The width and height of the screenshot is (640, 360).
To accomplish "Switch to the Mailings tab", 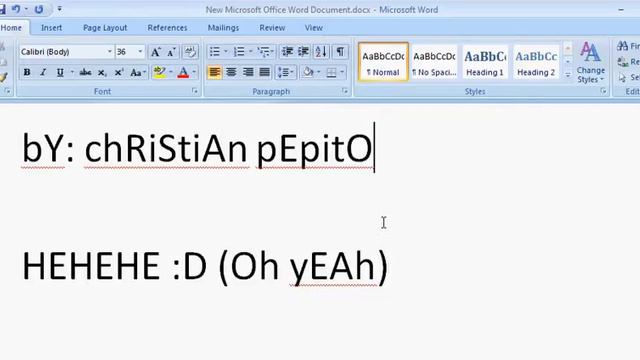I will pos(223,28).
